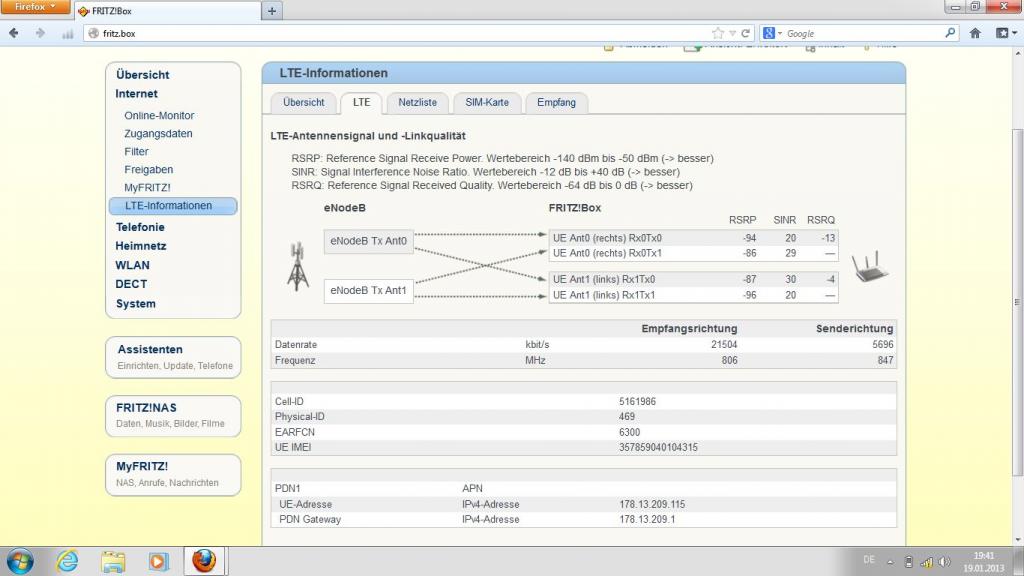Open the volume control in the tray
Viewport: 1024px width, 576px height.
[x=944, y=562]
